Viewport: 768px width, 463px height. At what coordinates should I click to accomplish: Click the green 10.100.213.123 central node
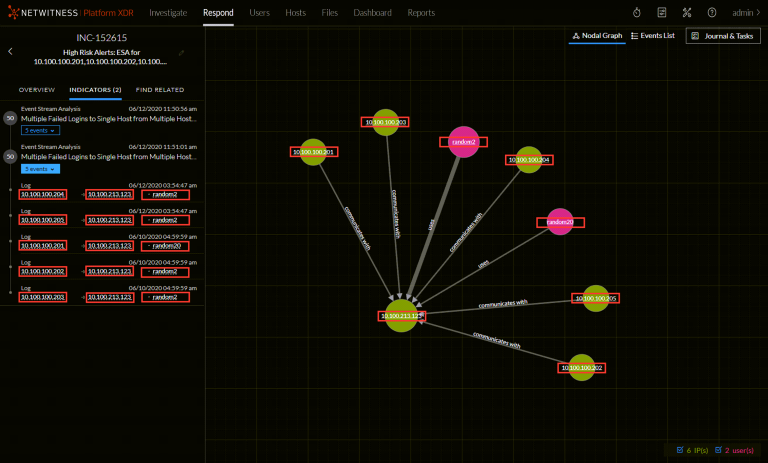pos(401,315)
